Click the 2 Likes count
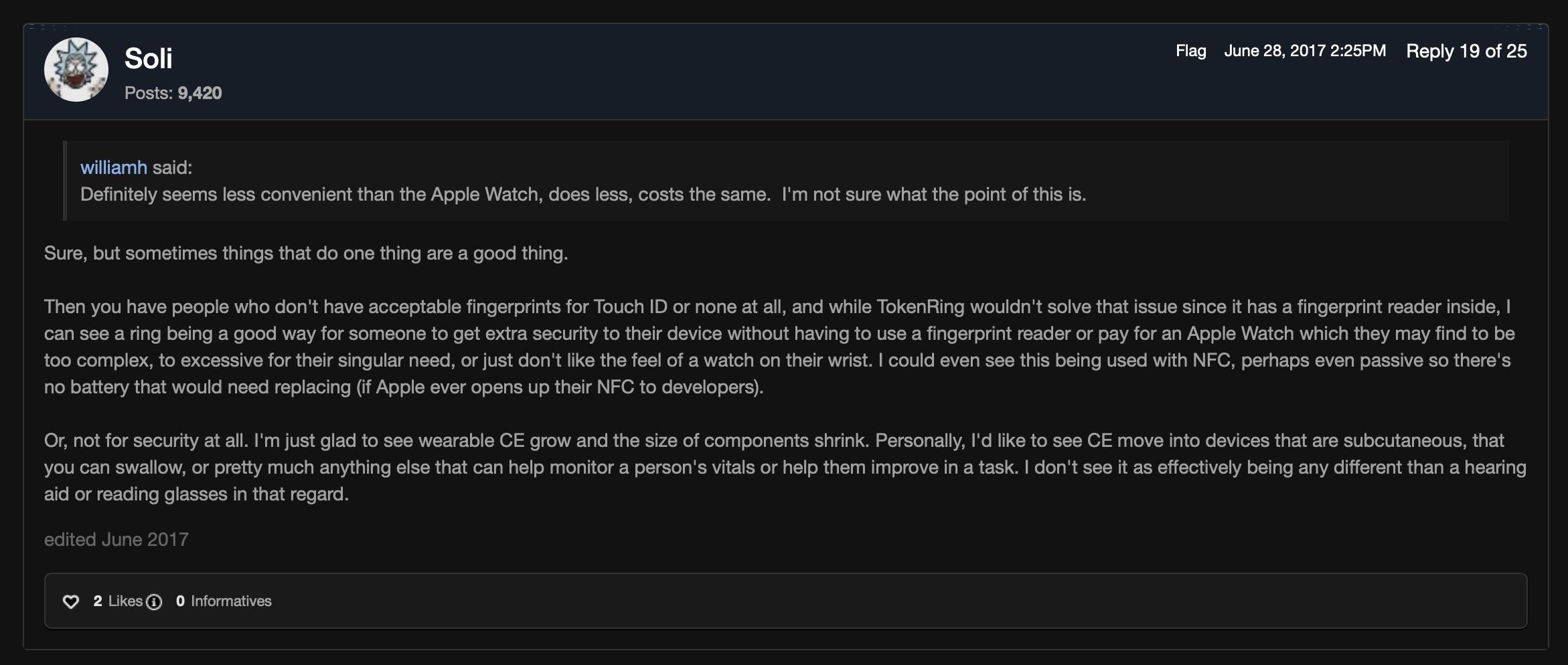The image size is (1568, 665). pos(118,601)
